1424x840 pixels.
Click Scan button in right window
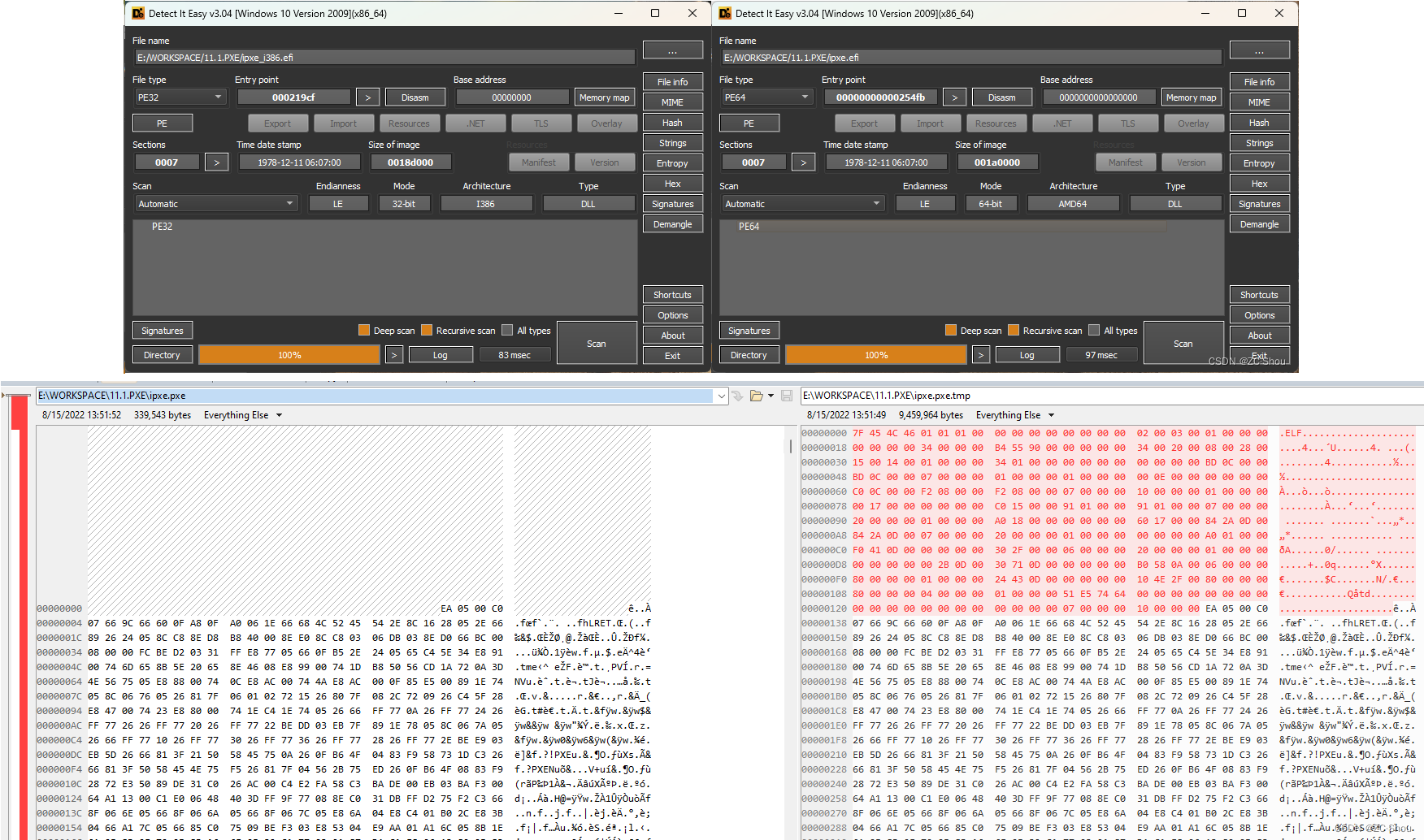[x=1183, y=344]
